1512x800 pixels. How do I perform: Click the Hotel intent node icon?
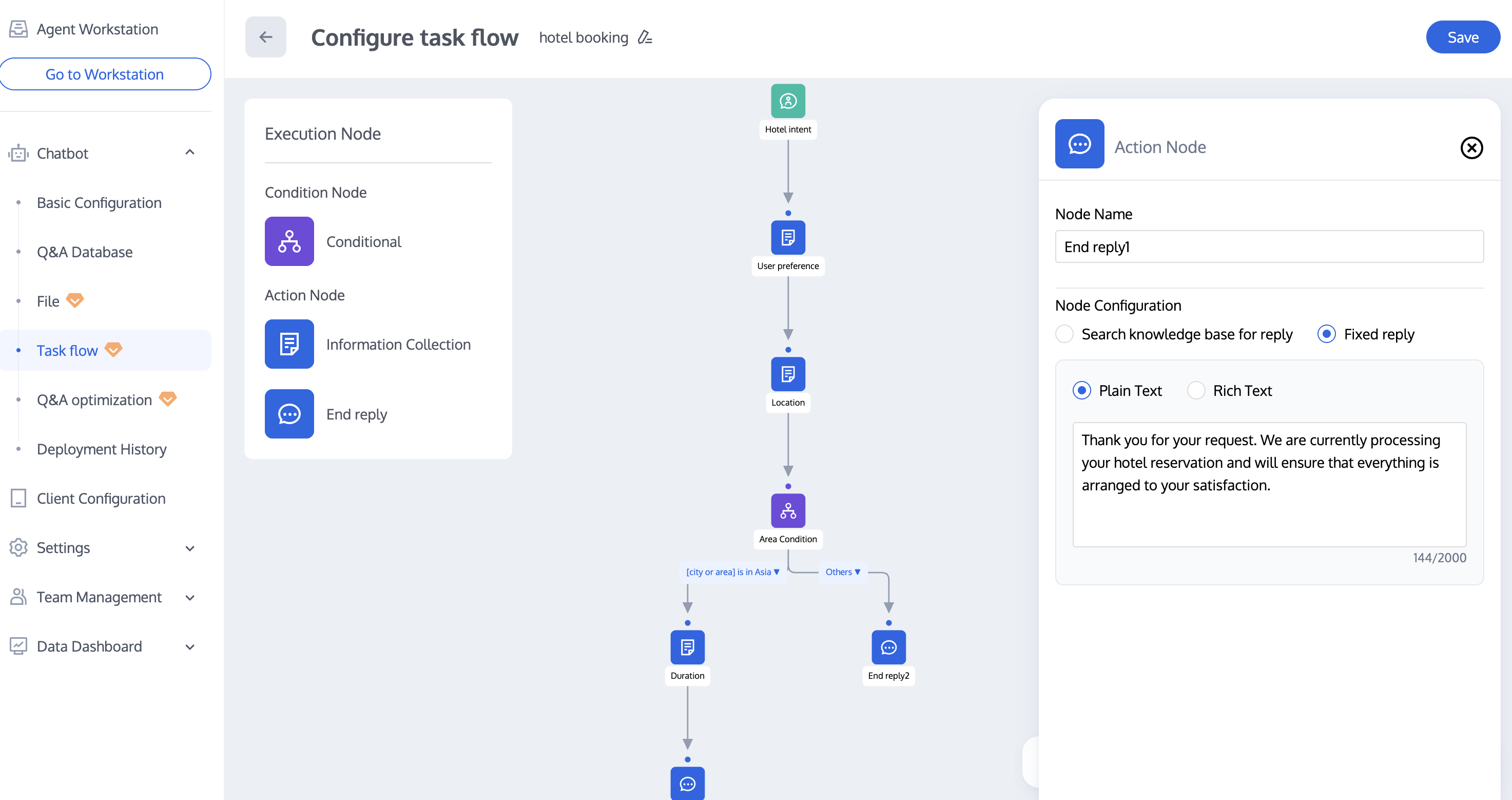(788, 101)
